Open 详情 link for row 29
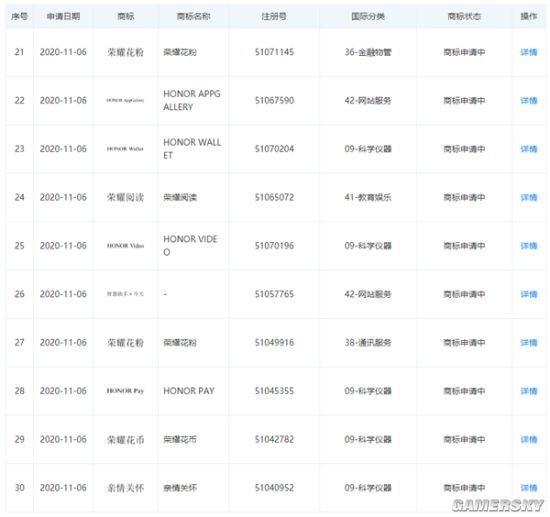550x517 pixels. (529, 439)
